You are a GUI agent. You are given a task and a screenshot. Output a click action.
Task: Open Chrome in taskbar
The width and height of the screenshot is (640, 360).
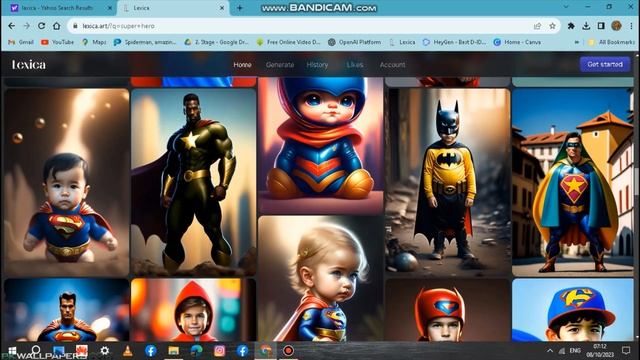click(x=265, y=351)
